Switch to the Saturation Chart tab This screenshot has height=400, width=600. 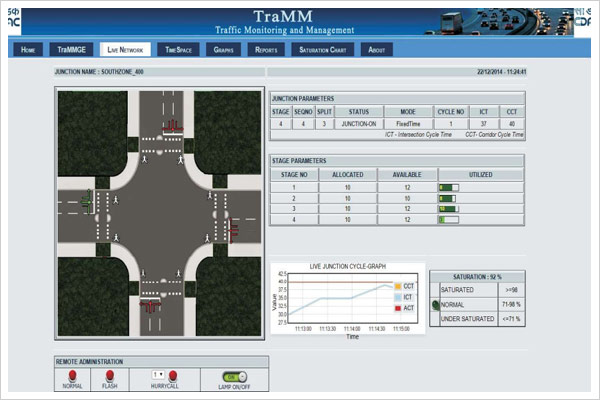pyautogui.click(x=323, y=48)
